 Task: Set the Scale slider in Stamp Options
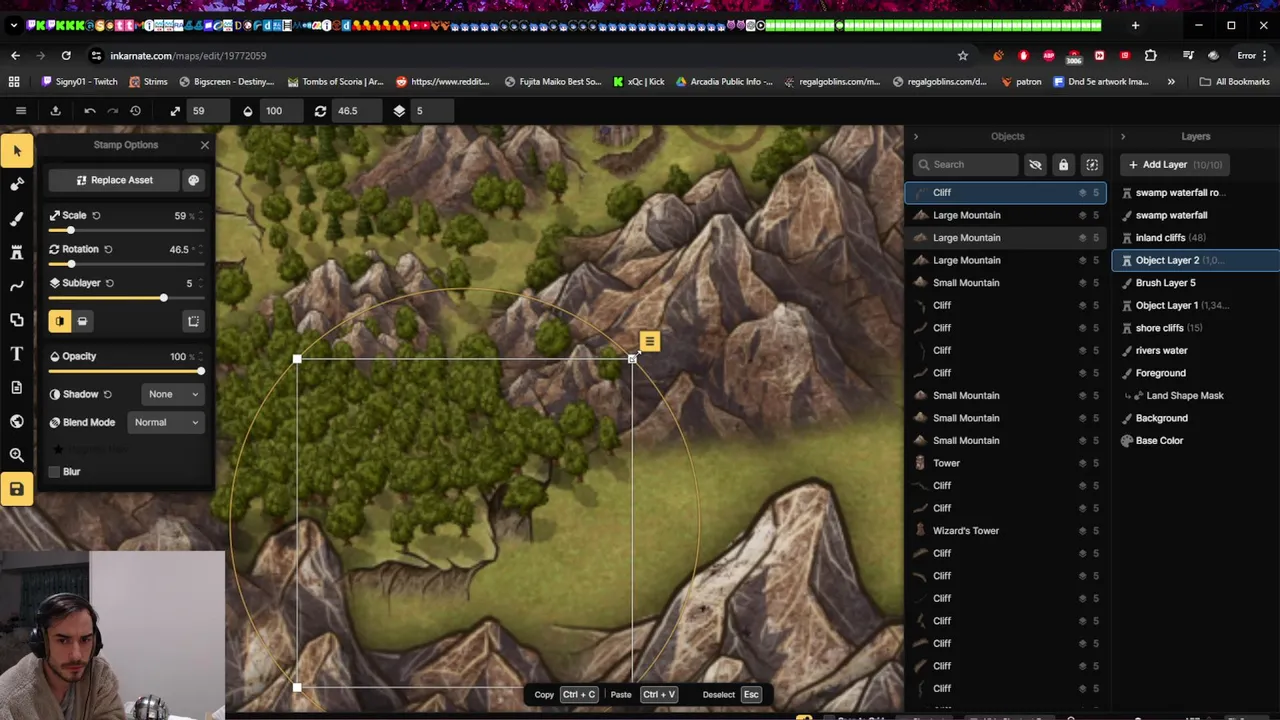coord(127,230)
